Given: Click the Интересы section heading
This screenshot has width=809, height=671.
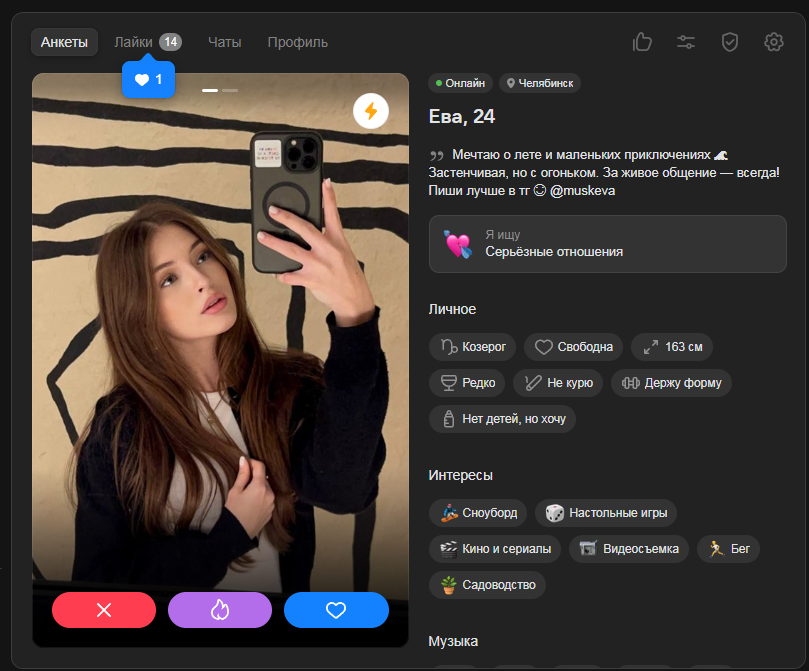Looking at the screenshot, I should coord(460,475).
